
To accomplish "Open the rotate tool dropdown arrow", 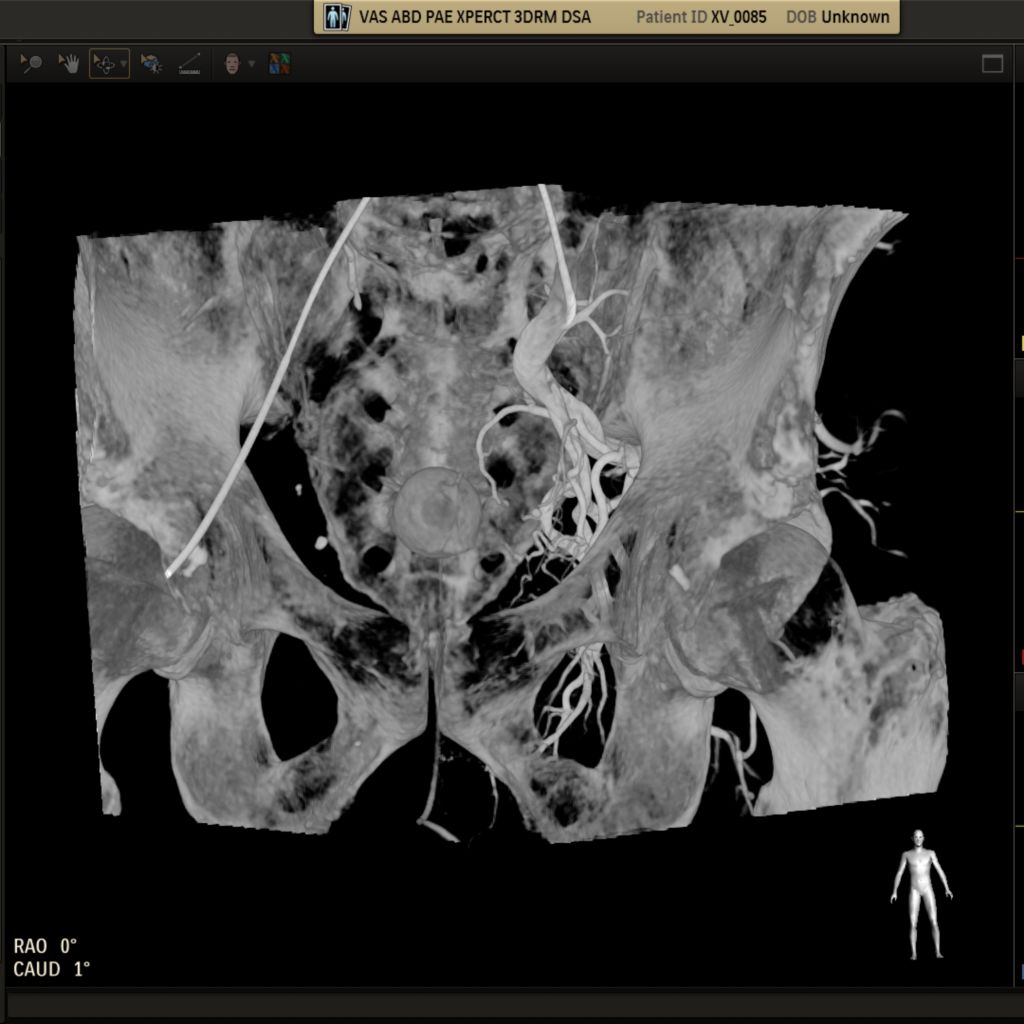I will tap(123, 64).
